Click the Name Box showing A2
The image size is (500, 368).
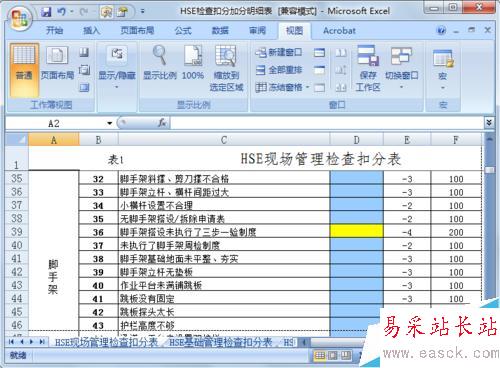coord(54,123)
